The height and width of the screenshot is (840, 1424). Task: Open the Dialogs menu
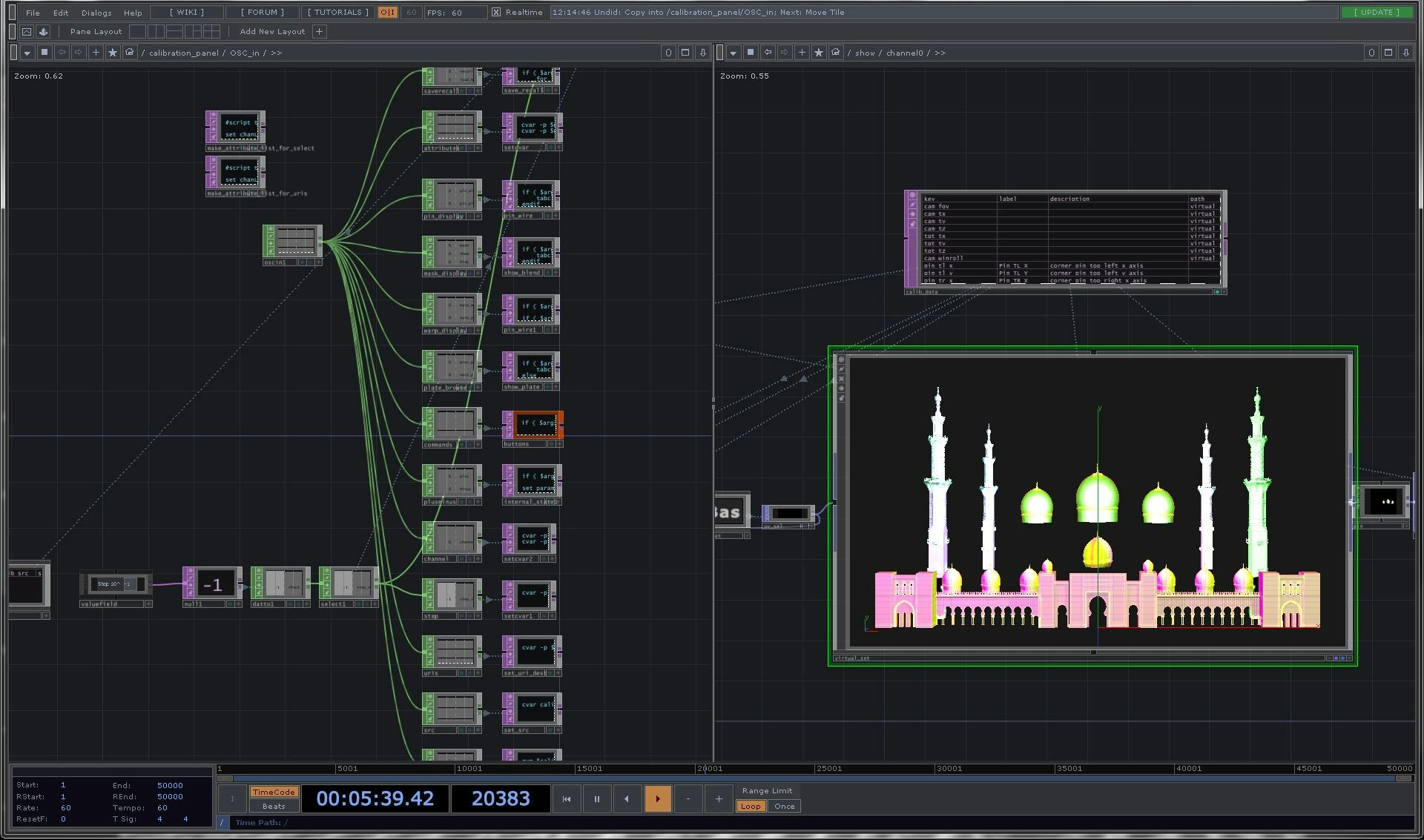coord(96,12)
